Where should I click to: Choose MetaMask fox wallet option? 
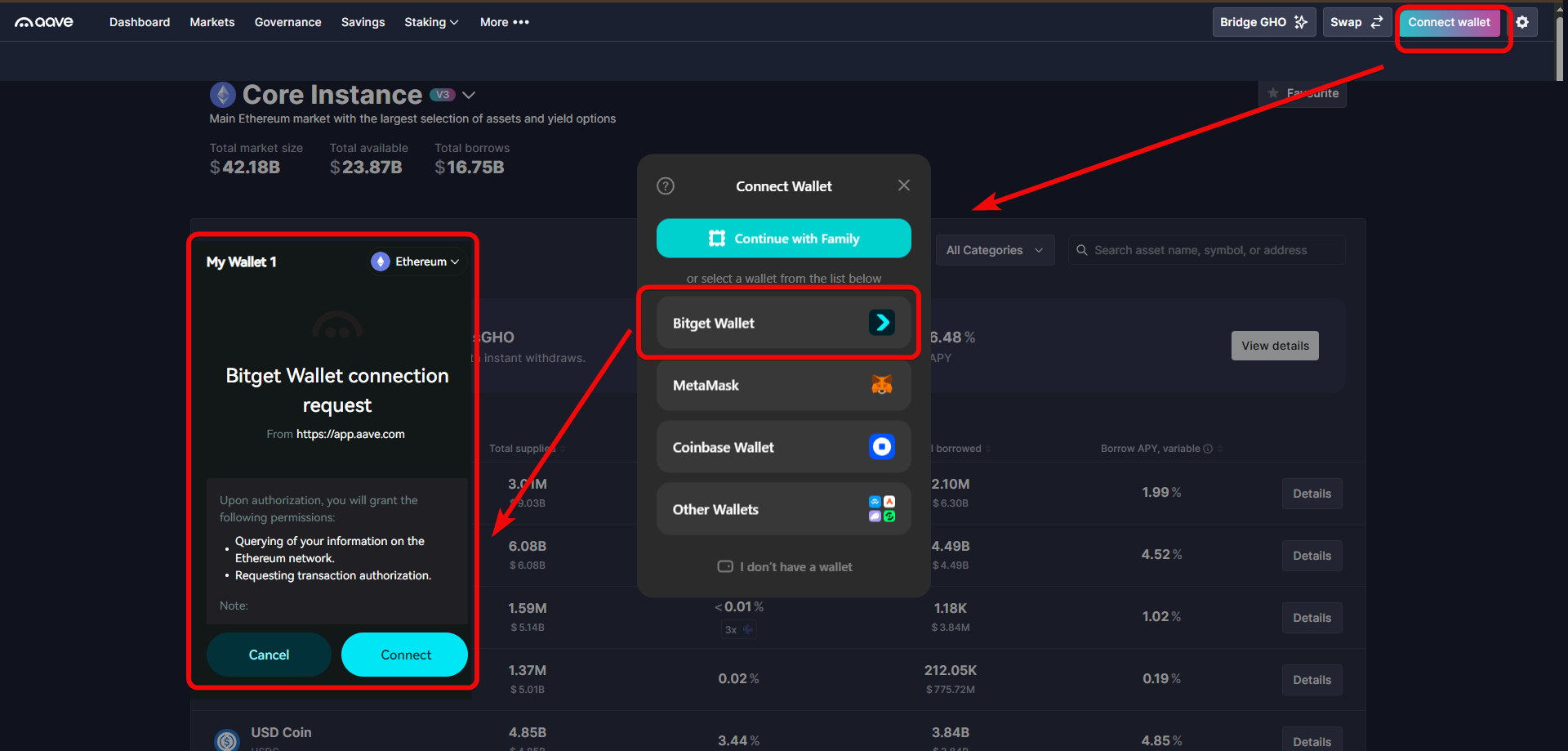coord(782,385)
